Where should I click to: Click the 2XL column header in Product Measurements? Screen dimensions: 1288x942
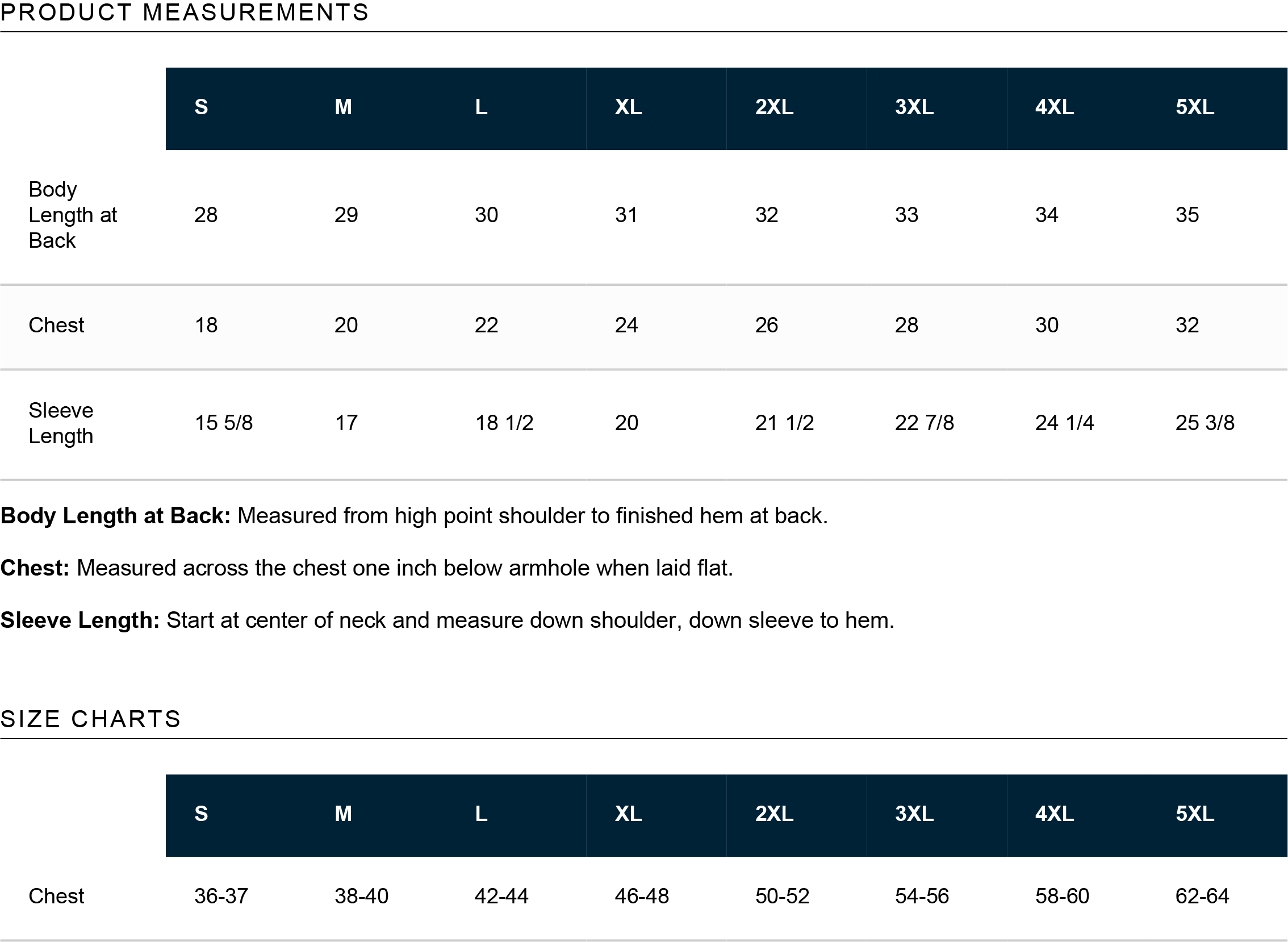pos(774,107)
